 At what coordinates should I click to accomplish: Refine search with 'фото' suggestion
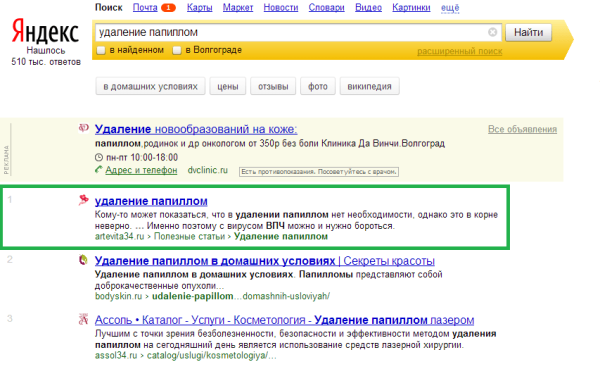coord(318,87)
